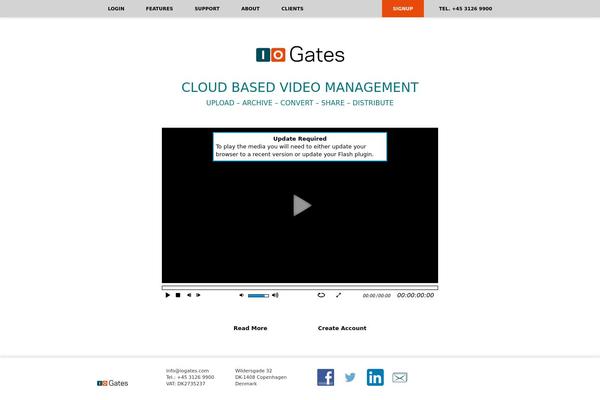600x400 pixels.
Task: Click the Update Required message box
Action: (x=300, y=147)
